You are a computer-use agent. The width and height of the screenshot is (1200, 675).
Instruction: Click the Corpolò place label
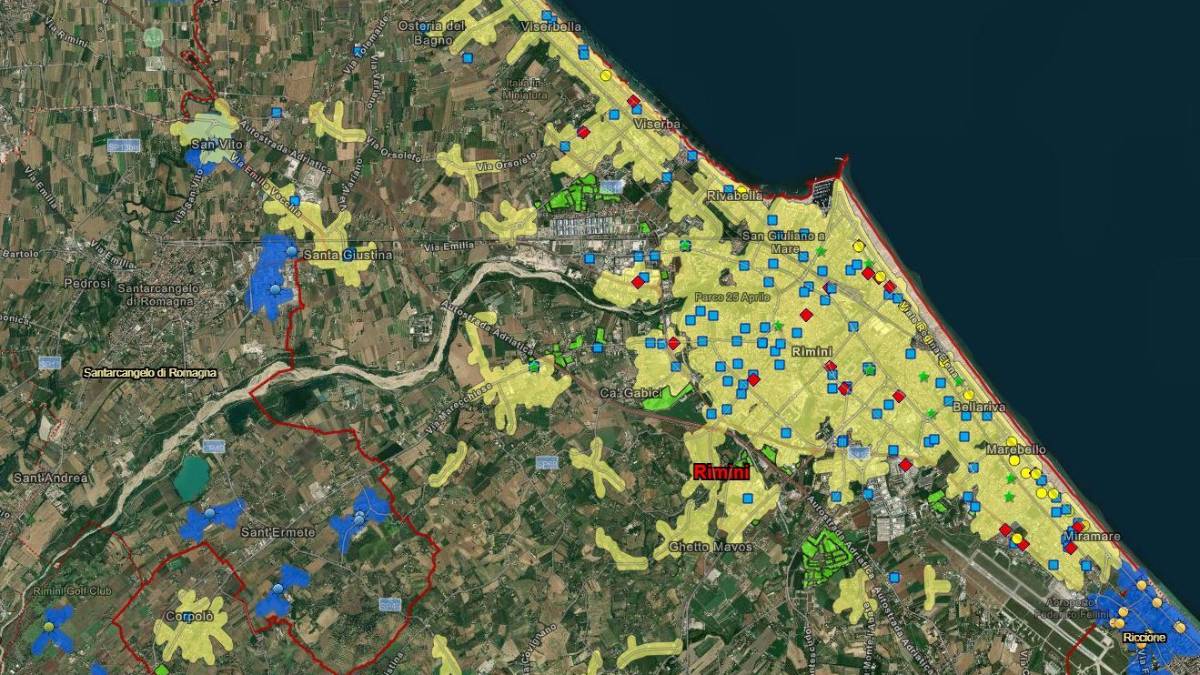(x=189, y=617)
